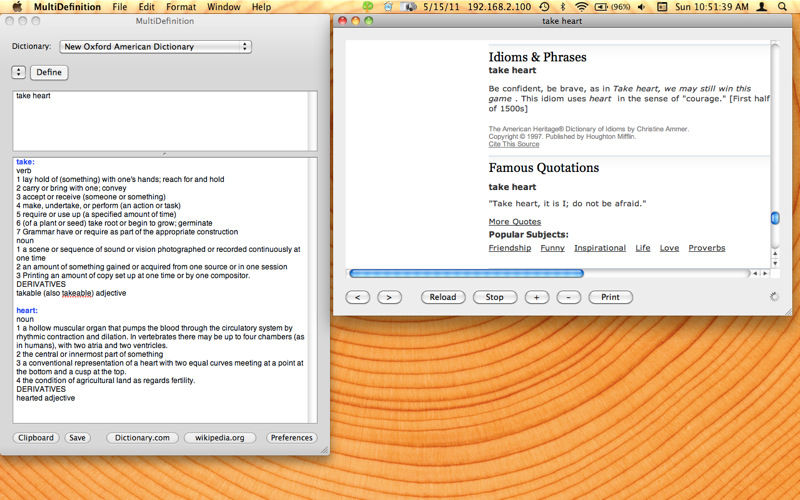This screenshot has height=500, width=800.
Task: Click the display icon left of 5/15/11
Action: click(408, 7)
